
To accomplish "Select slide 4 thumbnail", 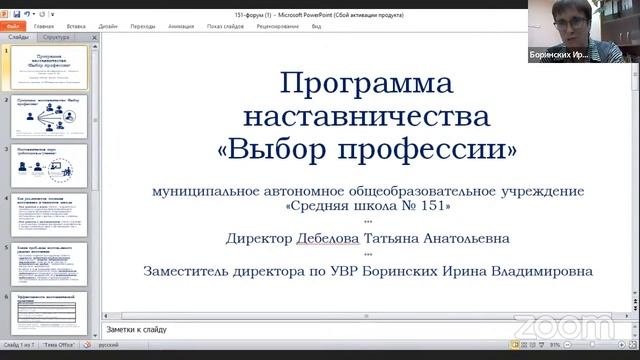I will coord(49,215).
